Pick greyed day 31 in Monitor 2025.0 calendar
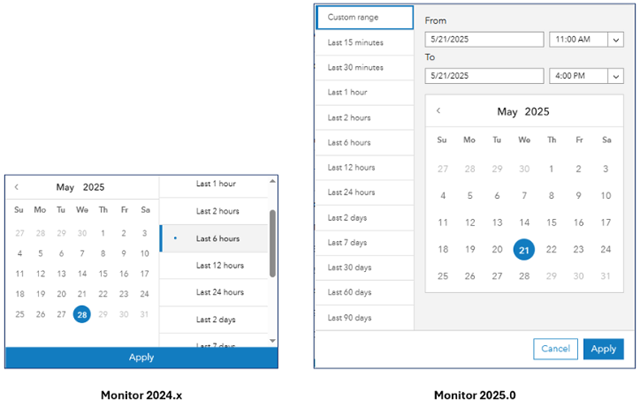 coord(605,276)
